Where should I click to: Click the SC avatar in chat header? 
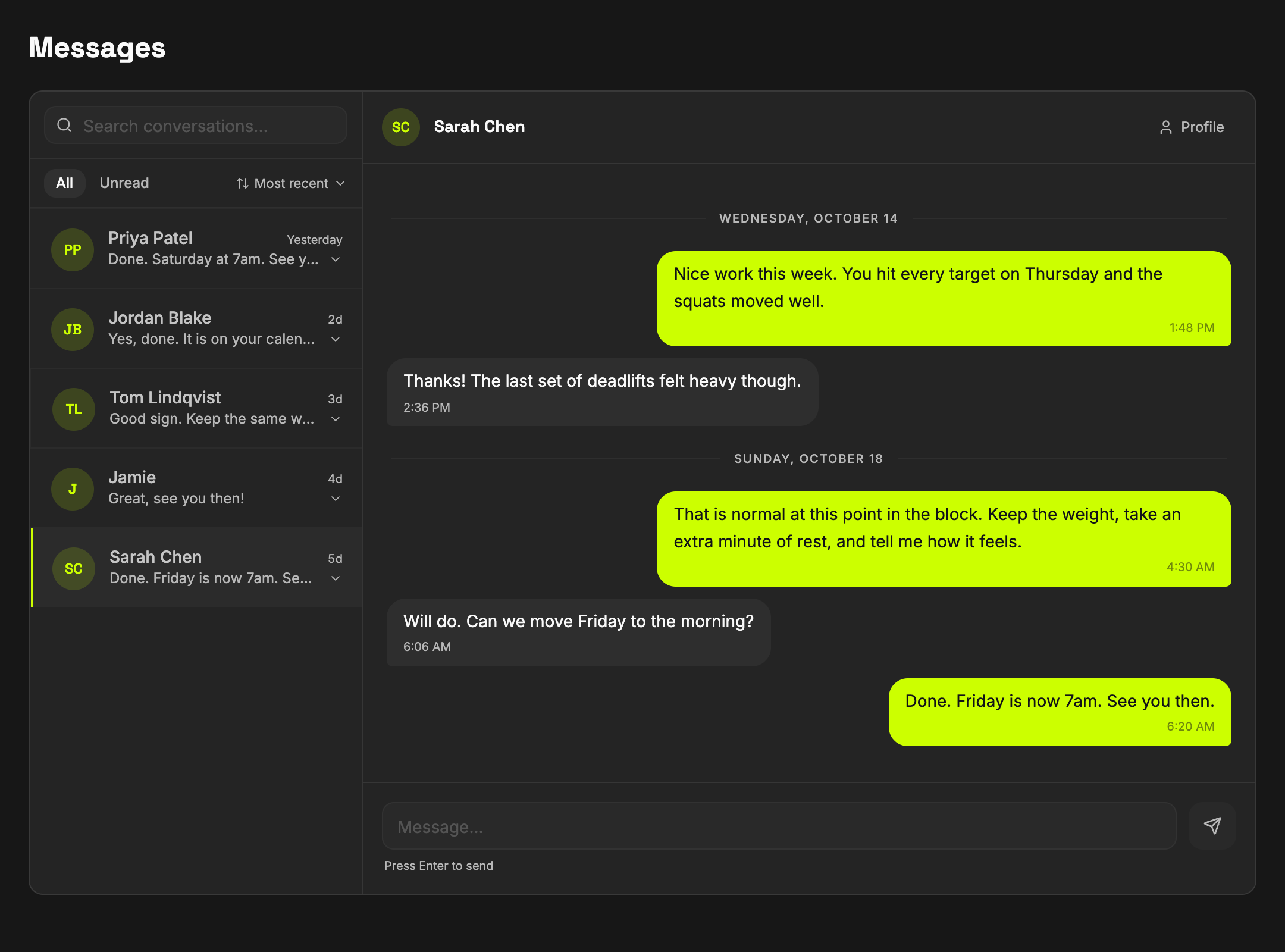401,127
